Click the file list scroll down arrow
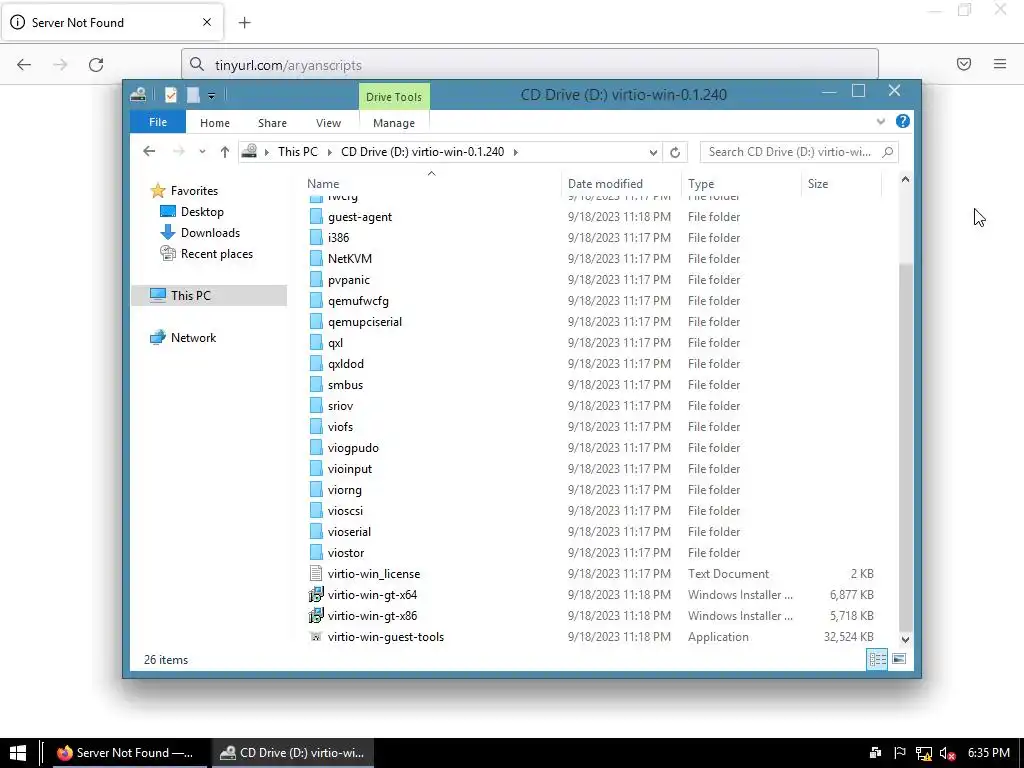This screenshot has height=768, width=1024. pos(905,639)
